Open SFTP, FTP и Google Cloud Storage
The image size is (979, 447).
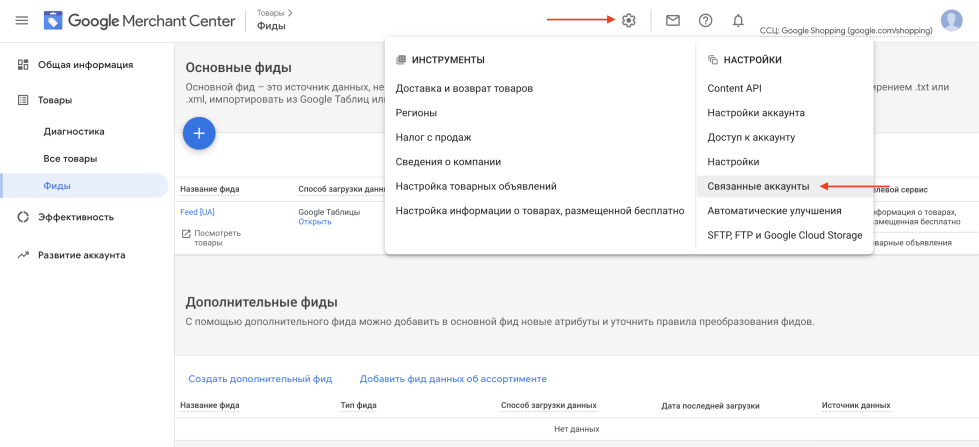[785, 235]
